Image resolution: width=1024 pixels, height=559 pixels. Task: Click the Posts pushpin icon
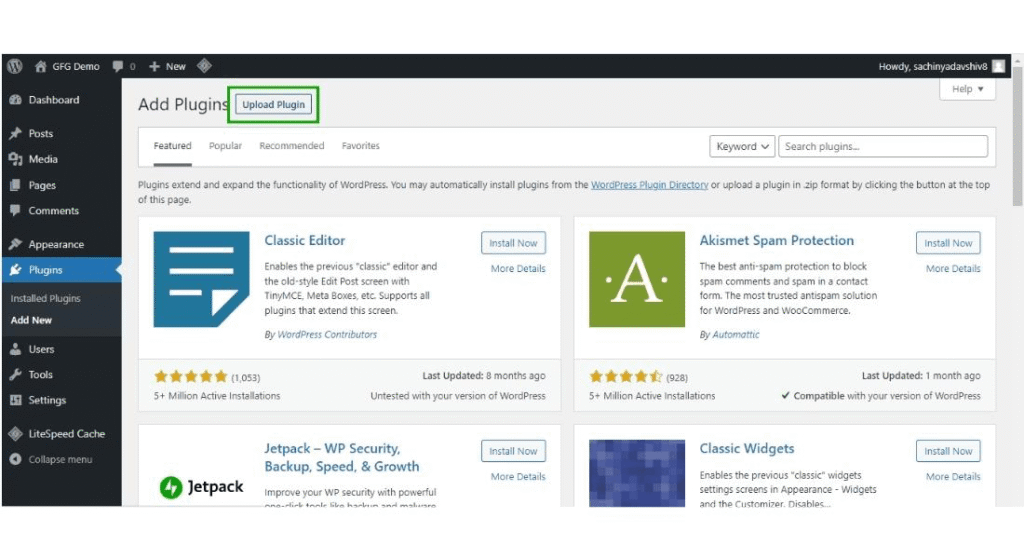point(16,133)
